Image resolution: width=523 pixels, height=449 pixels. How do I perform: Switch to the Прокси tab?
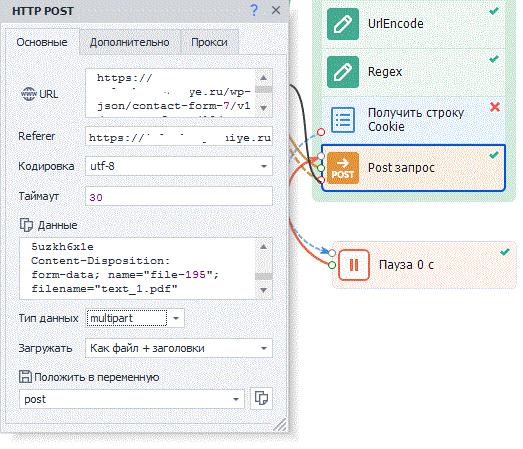point(209,42)
